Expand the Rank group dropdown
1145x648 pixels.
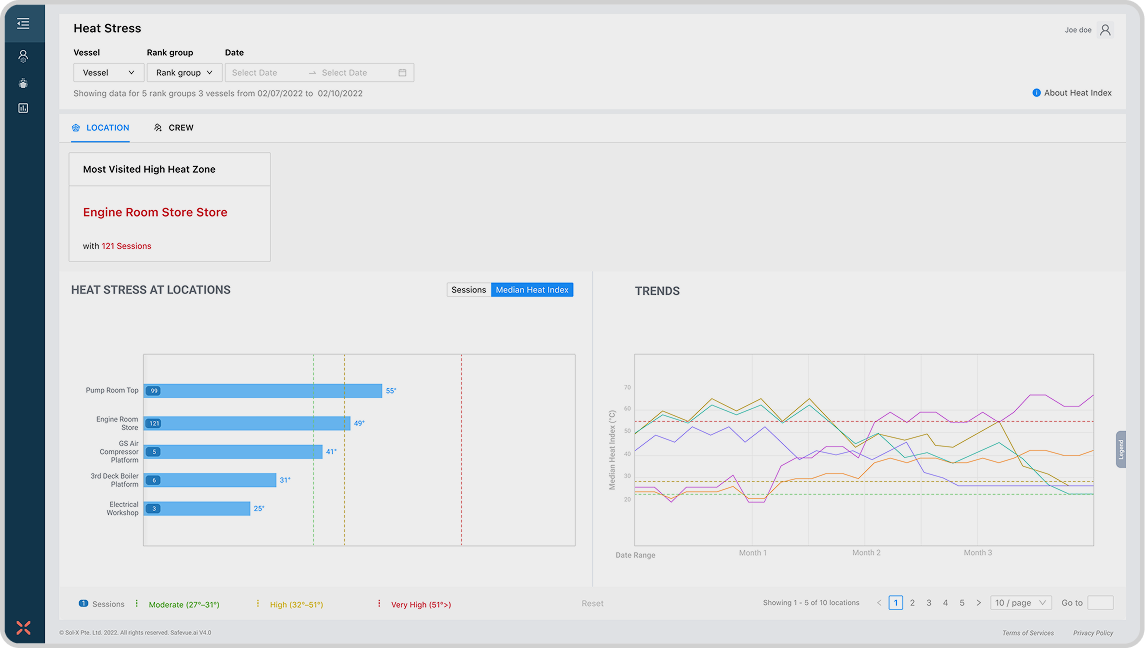point(184,73)
